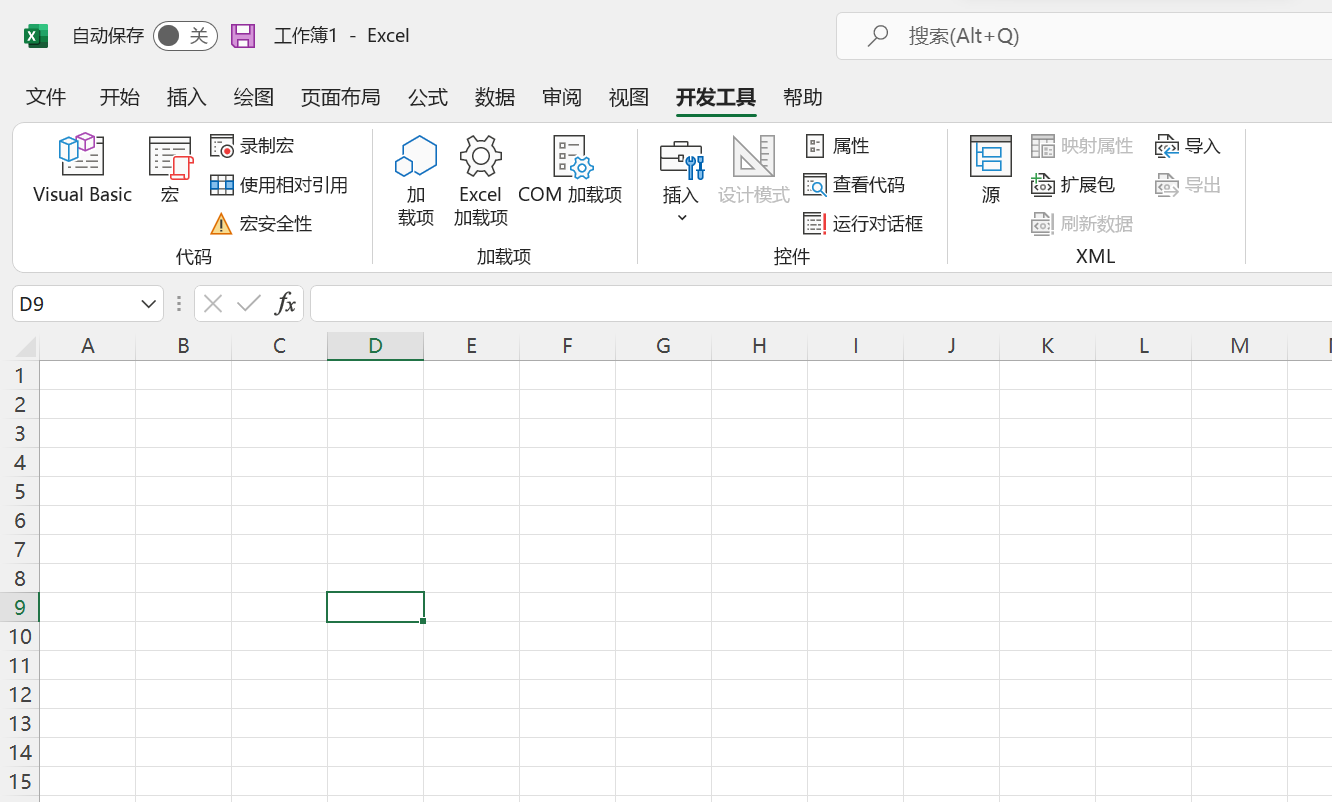The width and height of the screenshot is (1332, 802).
Task: Click 导入 to import XML data
Action: (x=1188, y=145)
